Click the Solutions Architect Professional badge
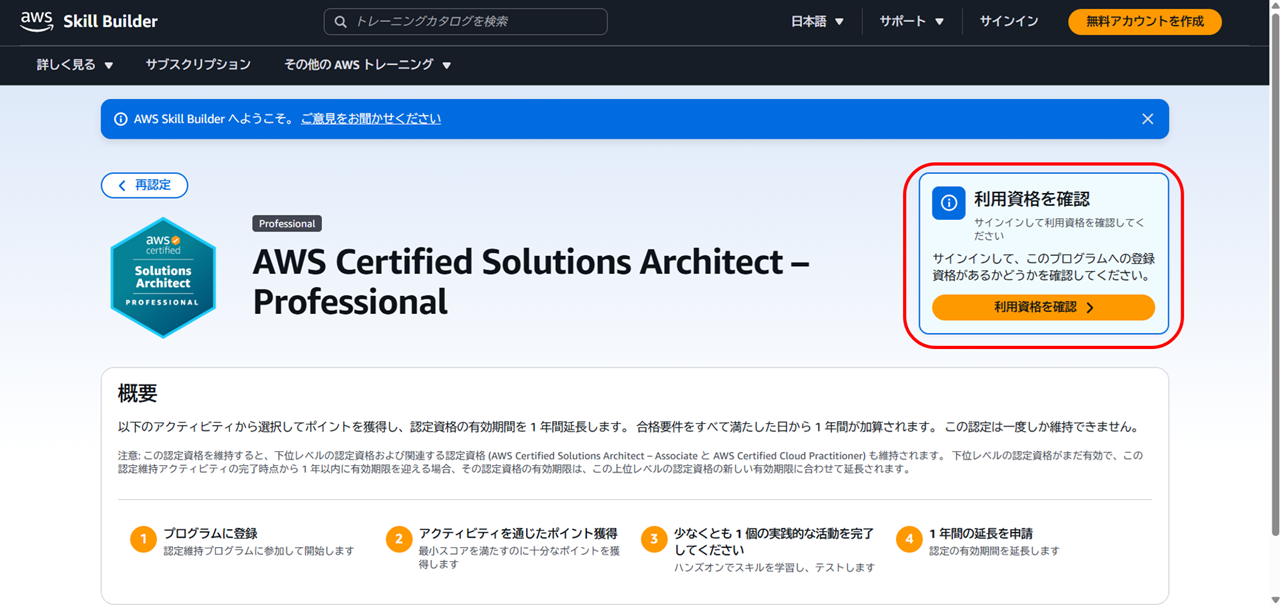The height and width of the screenshot is (606, 1280). 163,277
